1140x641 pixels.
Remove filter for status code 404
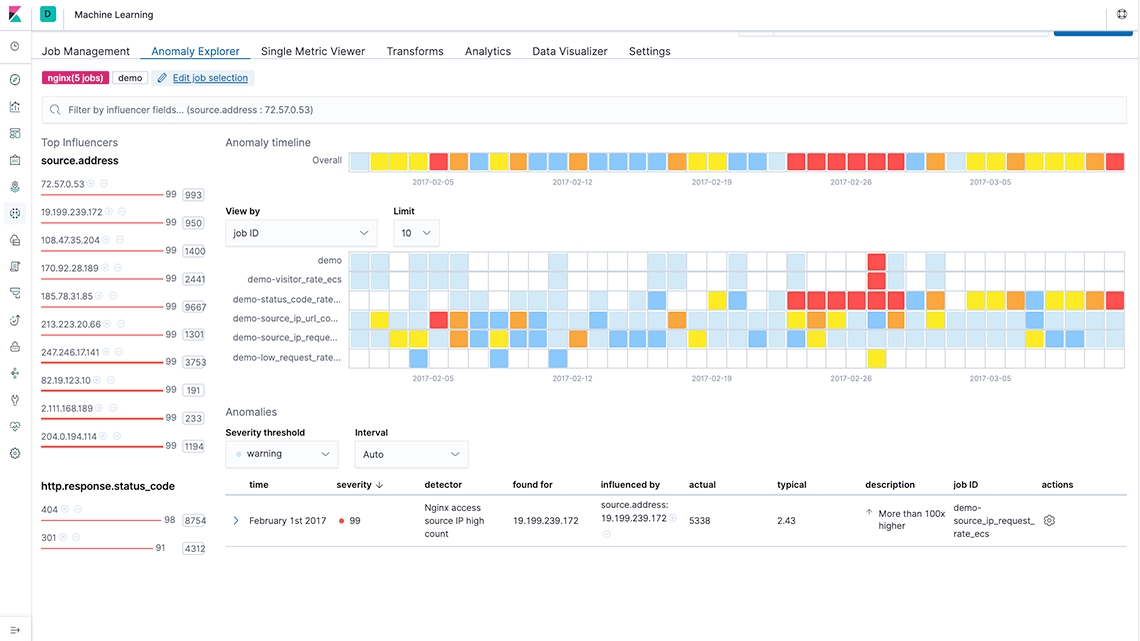pos(78,509)
